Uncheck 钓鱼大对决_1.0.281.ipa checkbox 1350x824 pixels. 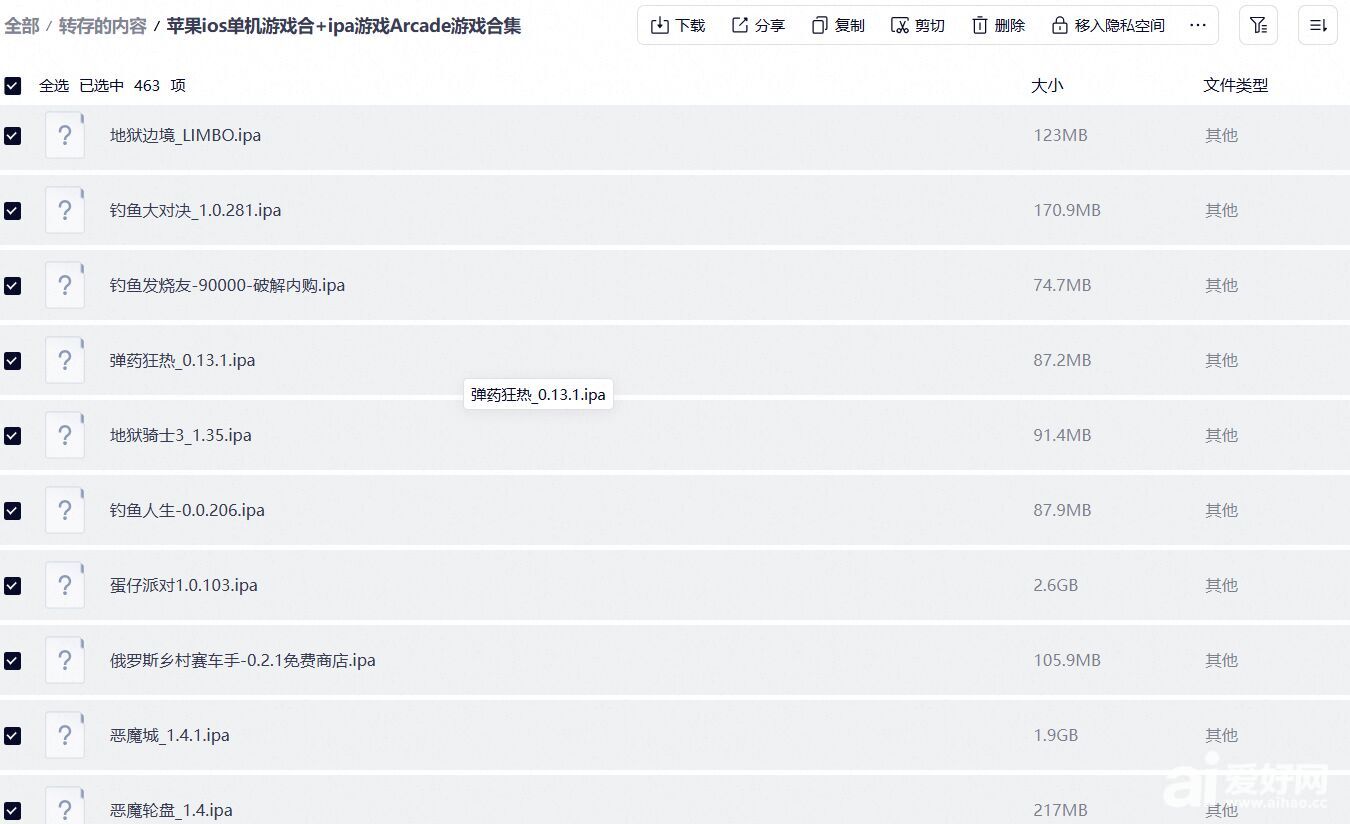(x=12, y=211)
